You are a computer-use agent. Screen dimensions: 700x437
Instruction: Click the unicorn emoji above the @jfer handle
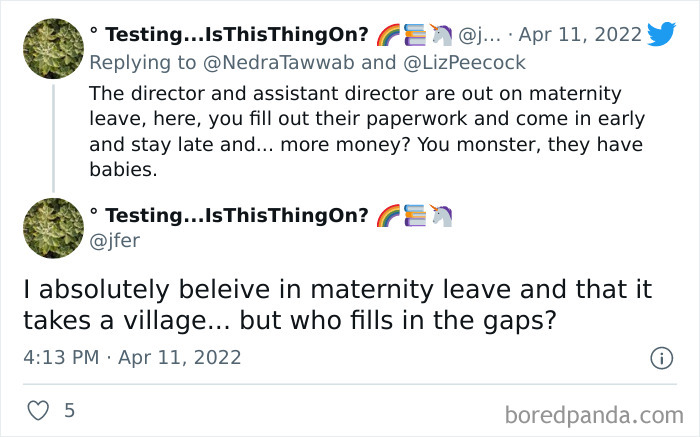[441, 215]
